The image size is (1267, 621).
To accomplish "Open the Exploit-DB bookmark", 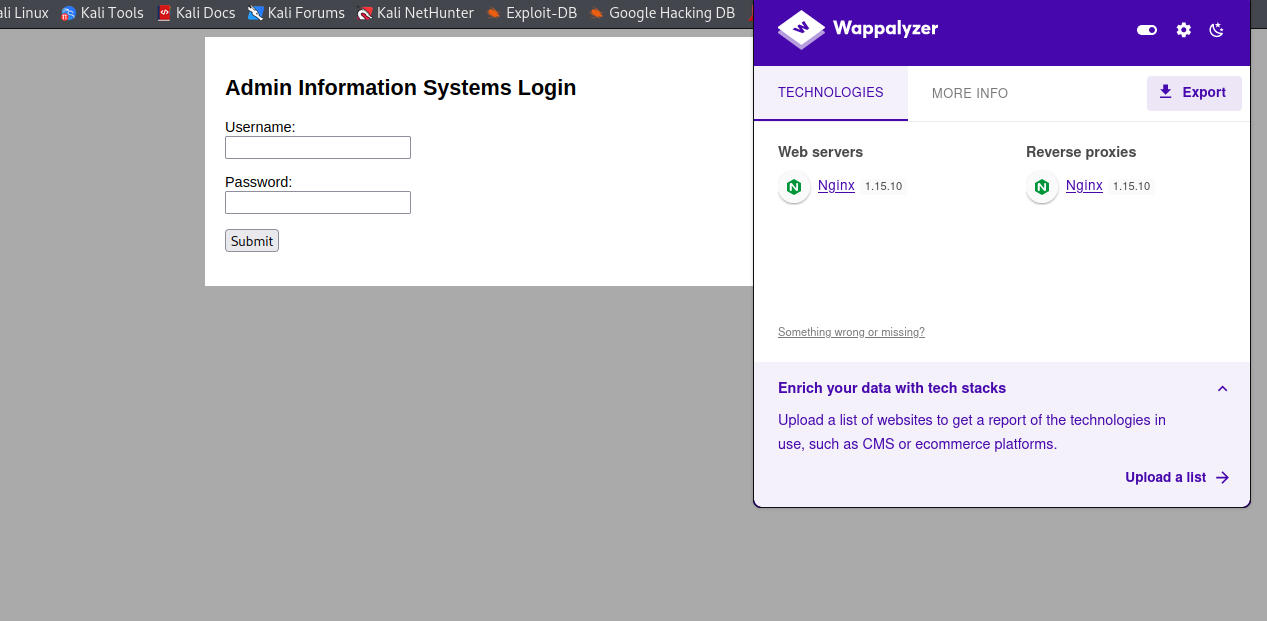I will pos(531,13).
